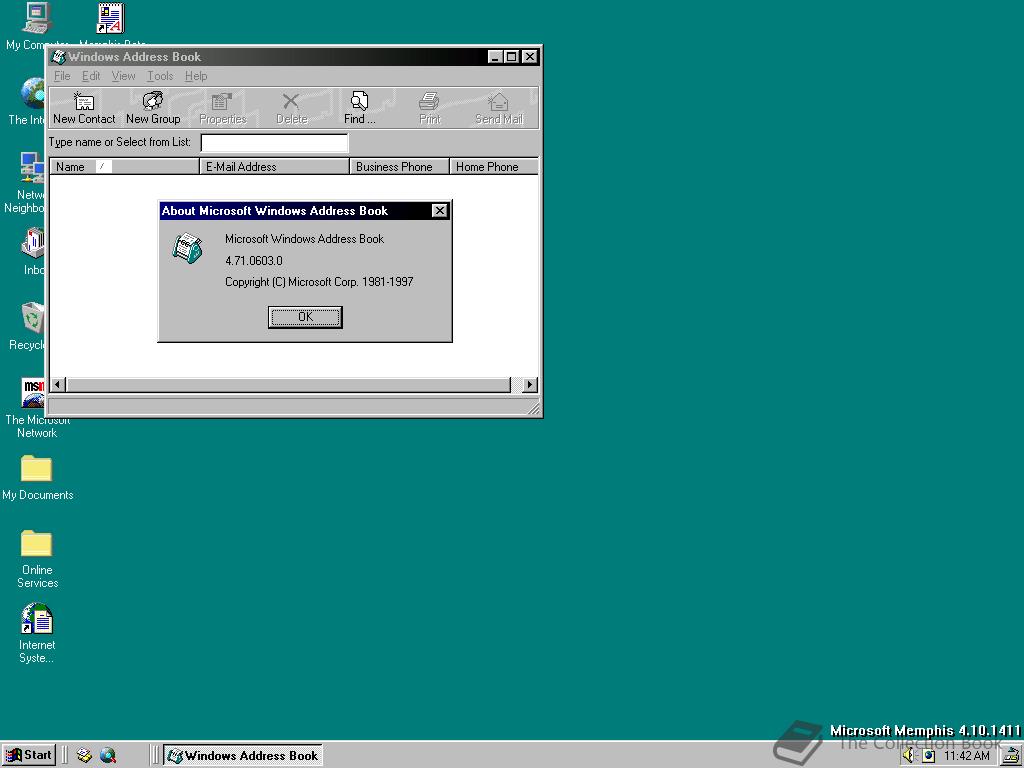Create a New Group from toolbar
This screenshot has height=768, width=1024.
click(153, 108)
